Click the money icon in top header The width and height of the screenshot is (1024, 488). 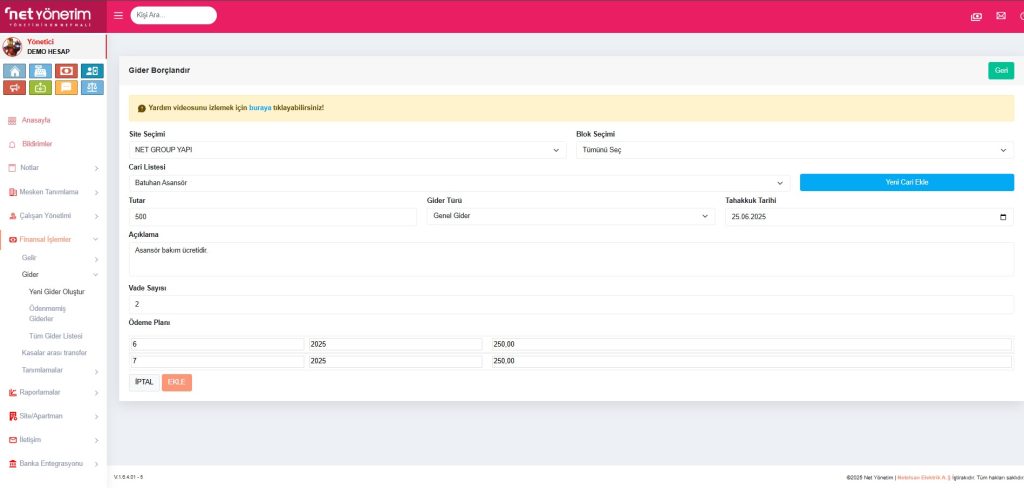pyautogui.click(x=976, y=16)
